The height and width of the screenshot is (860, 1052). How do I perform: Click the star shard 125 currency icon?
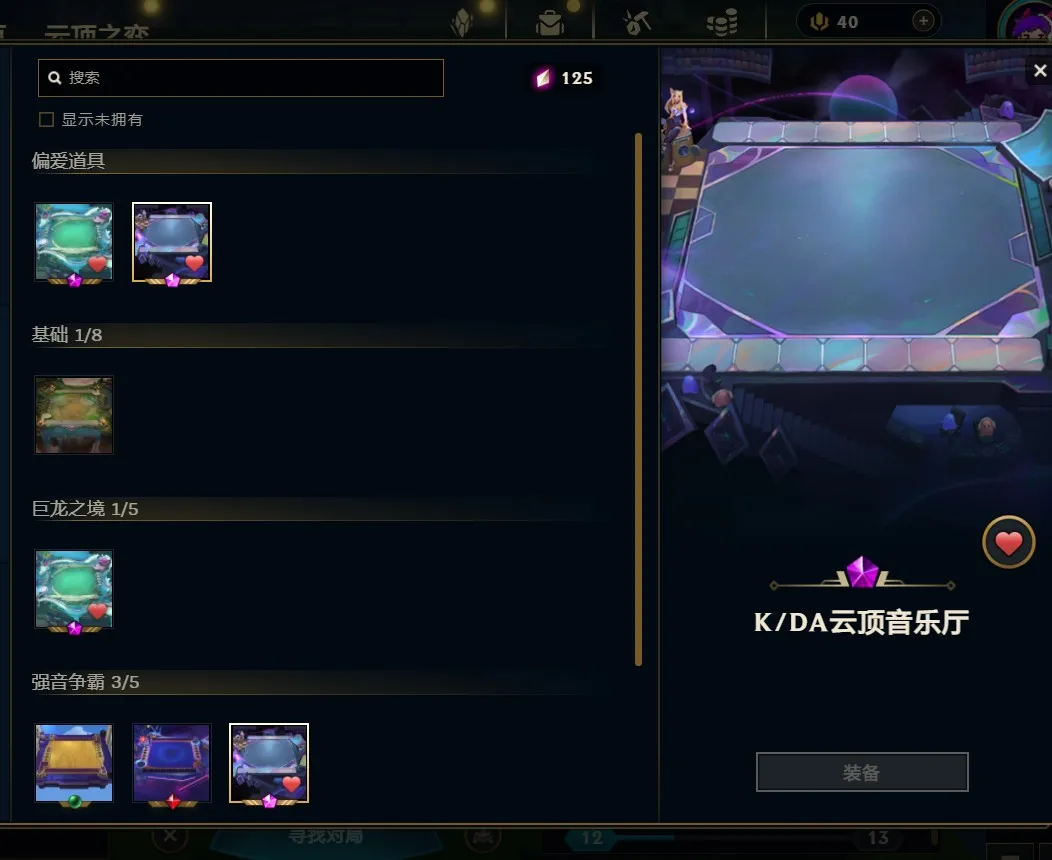click(543, 78)
